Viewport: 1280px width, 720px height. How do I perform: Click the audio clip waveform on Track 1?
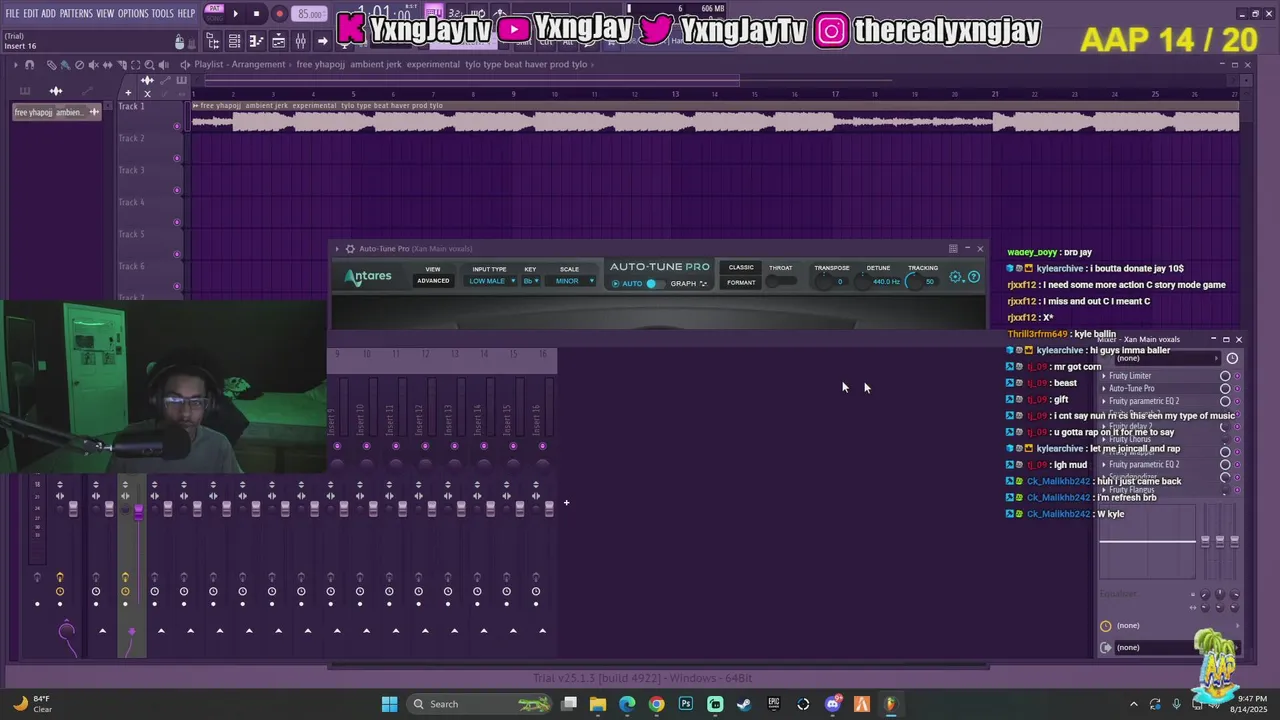click(715, 122)
